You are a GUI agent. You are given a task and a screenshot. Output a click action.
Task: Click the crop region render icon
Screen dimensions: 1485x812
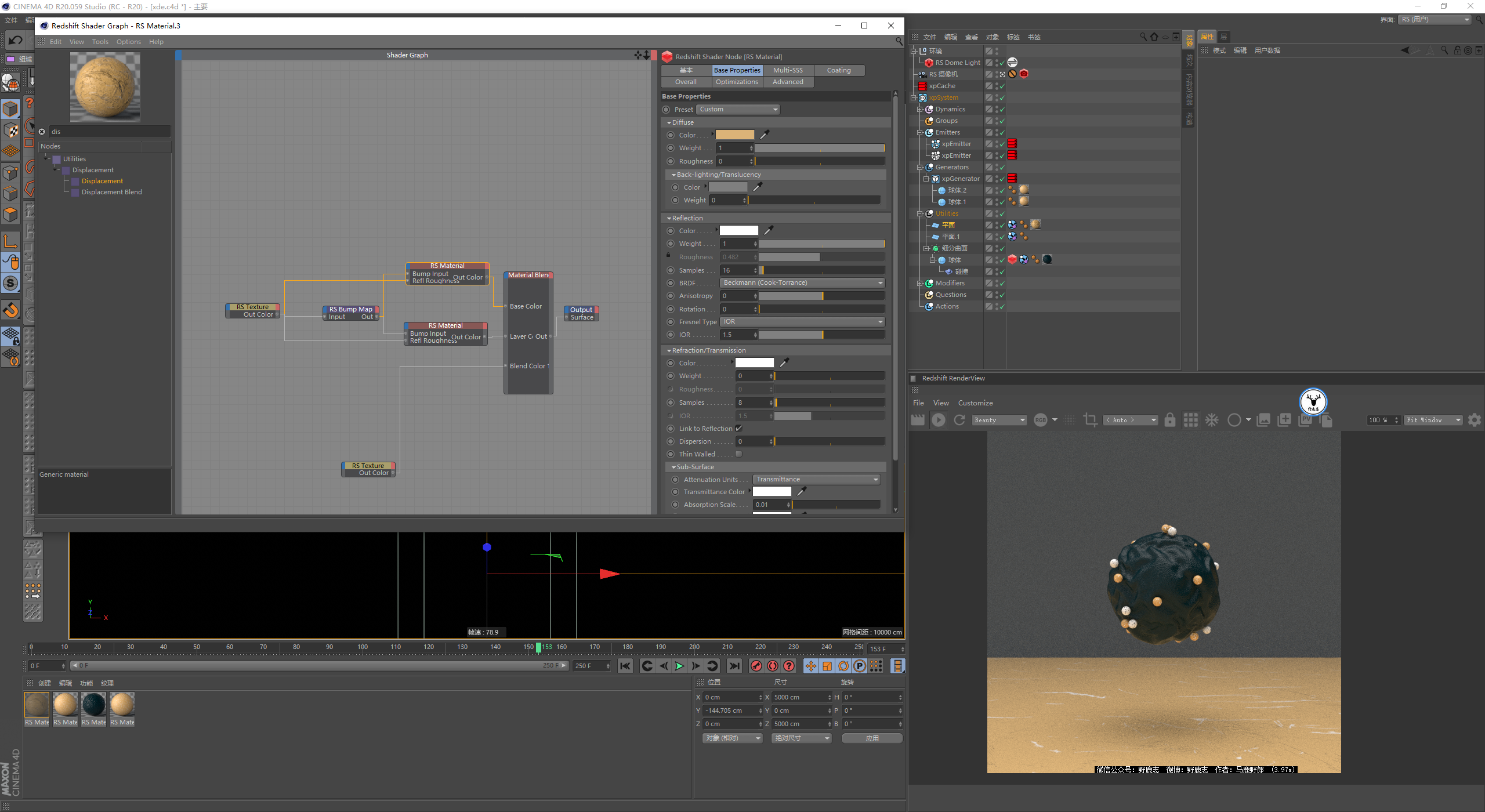tap(1090, 420)
